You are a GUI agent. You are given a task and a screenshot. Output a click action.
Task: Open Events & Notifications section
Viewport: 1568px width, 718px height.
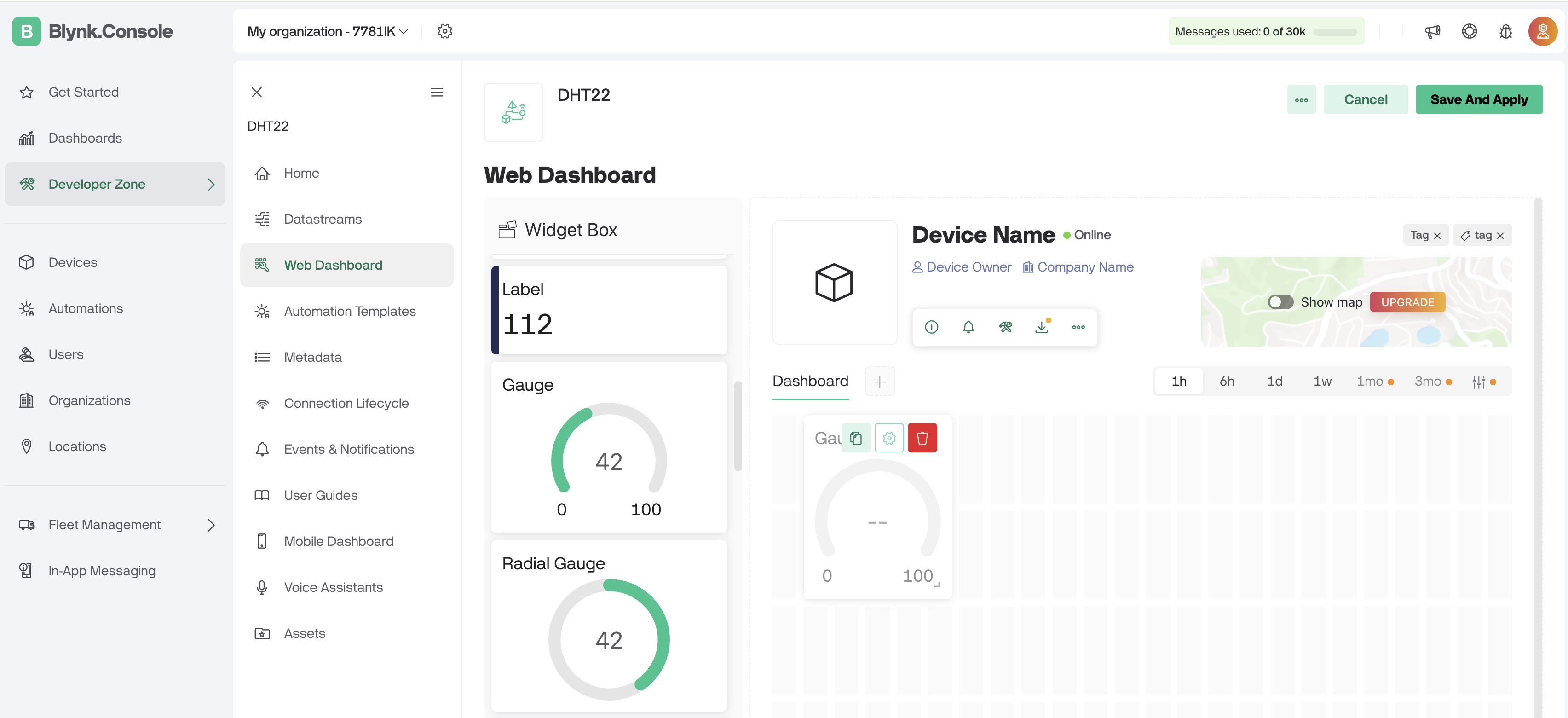click(347, 449)
